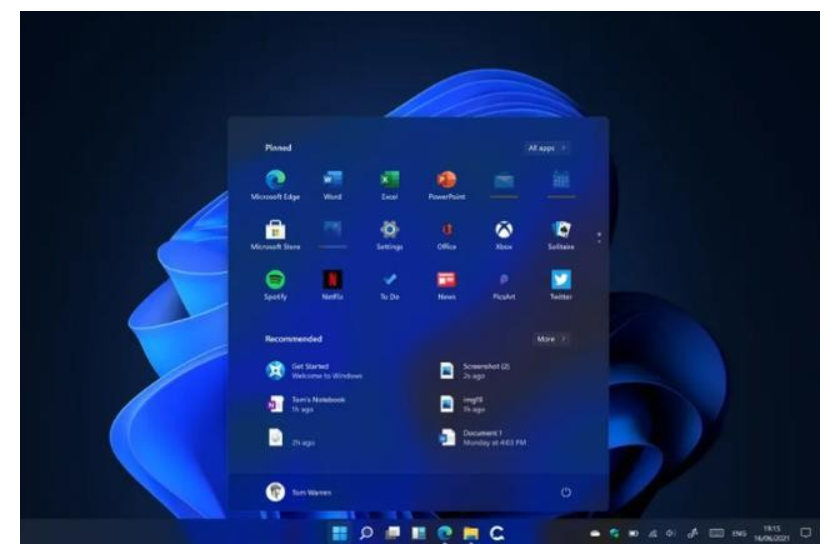The image size is (838, 555).
Task: Switch the ENG input language indicator
Action: [739, 533]
